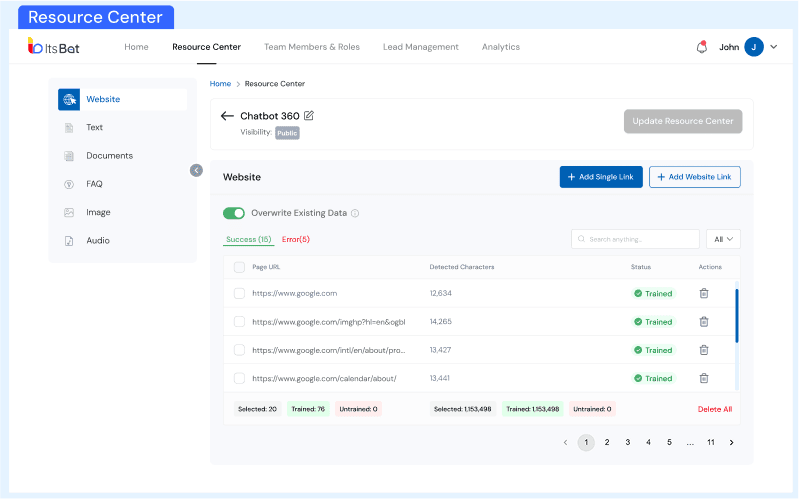Viewport: 799px width, 499px height.
Task: Open Lead Management menu item
Action: click(421, 47)
